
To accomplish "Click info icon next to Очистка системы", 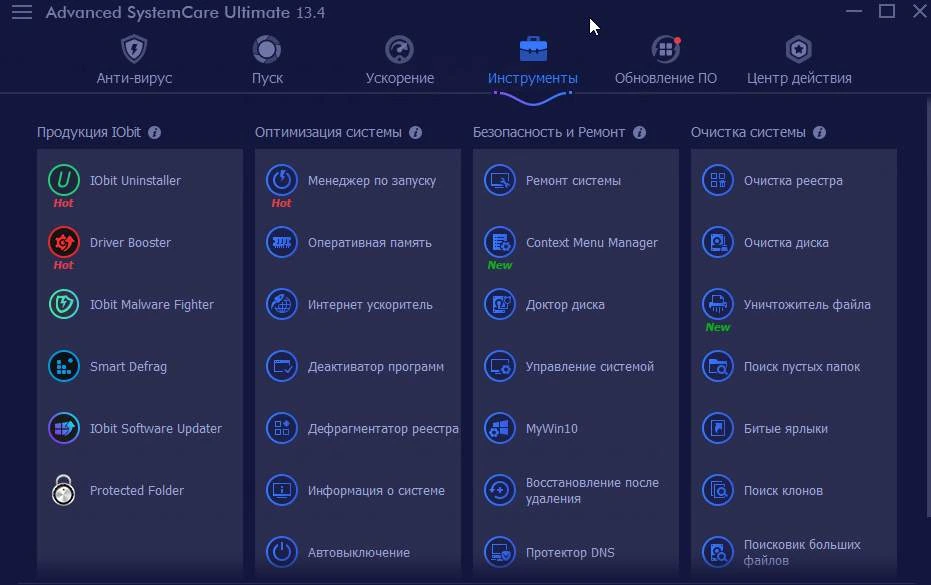I will [819, 132].
